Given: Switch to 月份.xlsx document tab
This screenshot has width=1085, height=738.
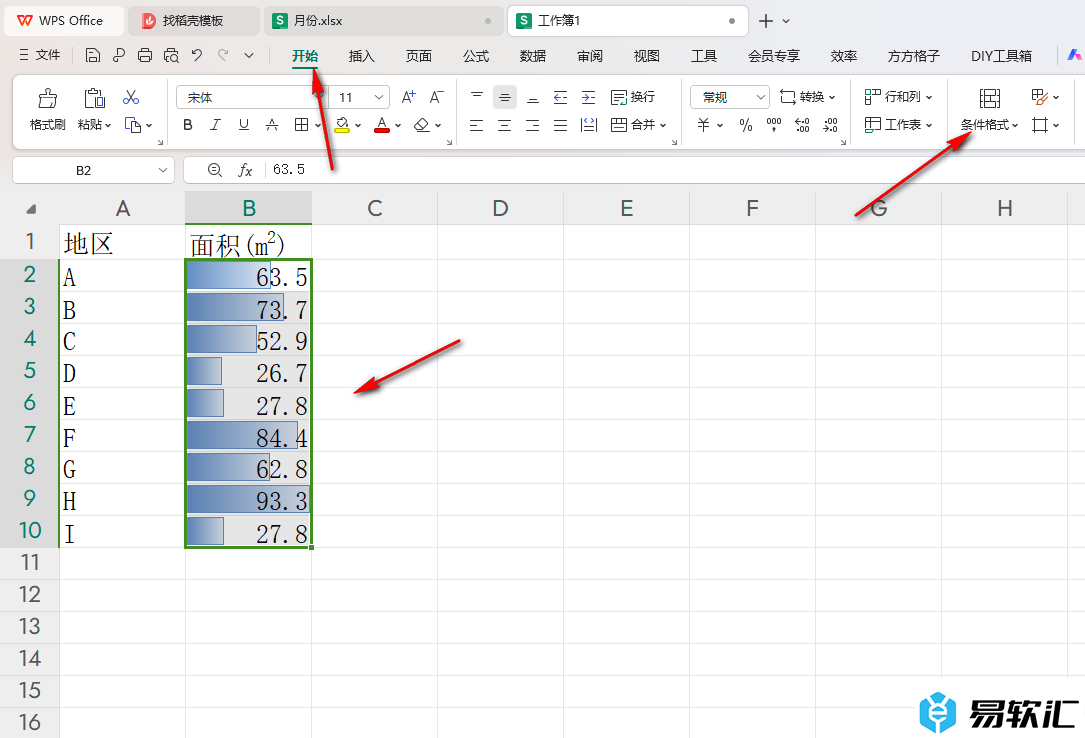Looking at the screenshot, I should [383, 21].
